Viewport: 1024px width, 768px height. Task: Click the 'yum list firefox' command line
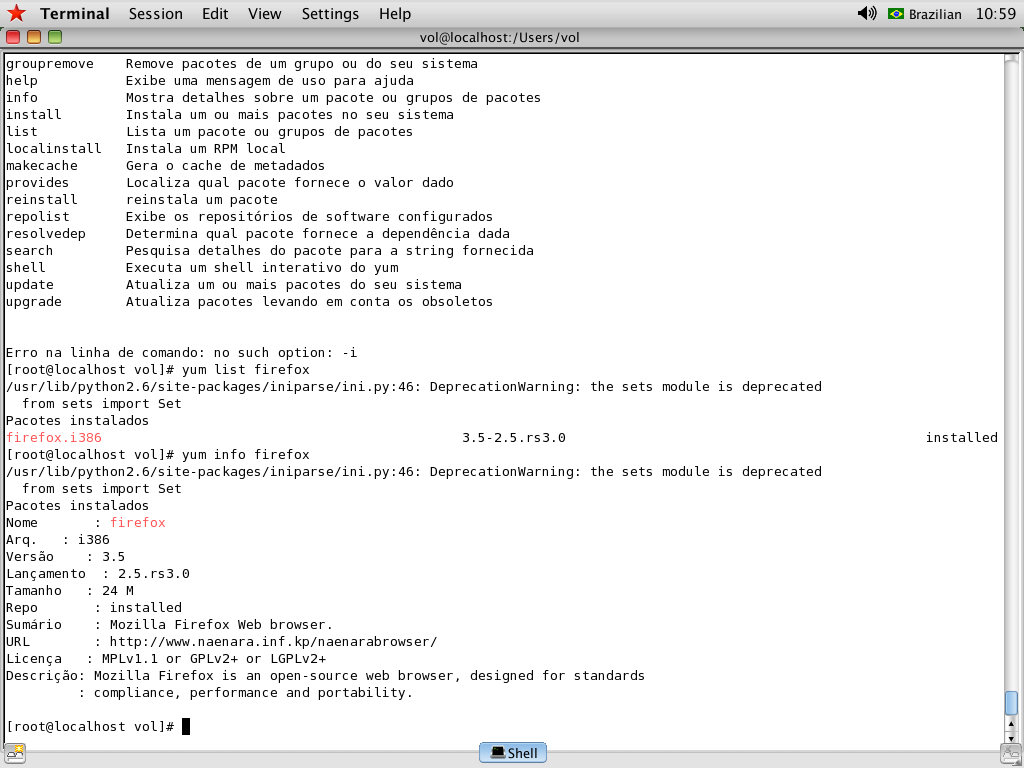158,370
